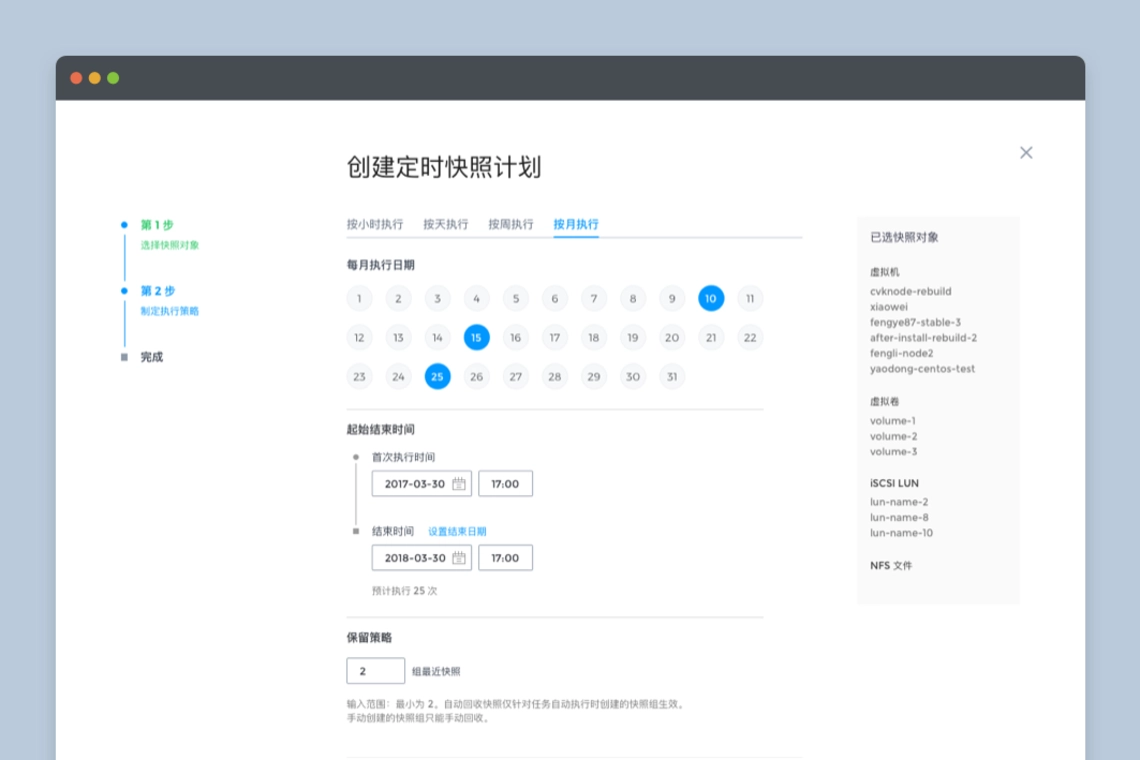Deselect day 10 in monthly dates

[x=710, y=298]
